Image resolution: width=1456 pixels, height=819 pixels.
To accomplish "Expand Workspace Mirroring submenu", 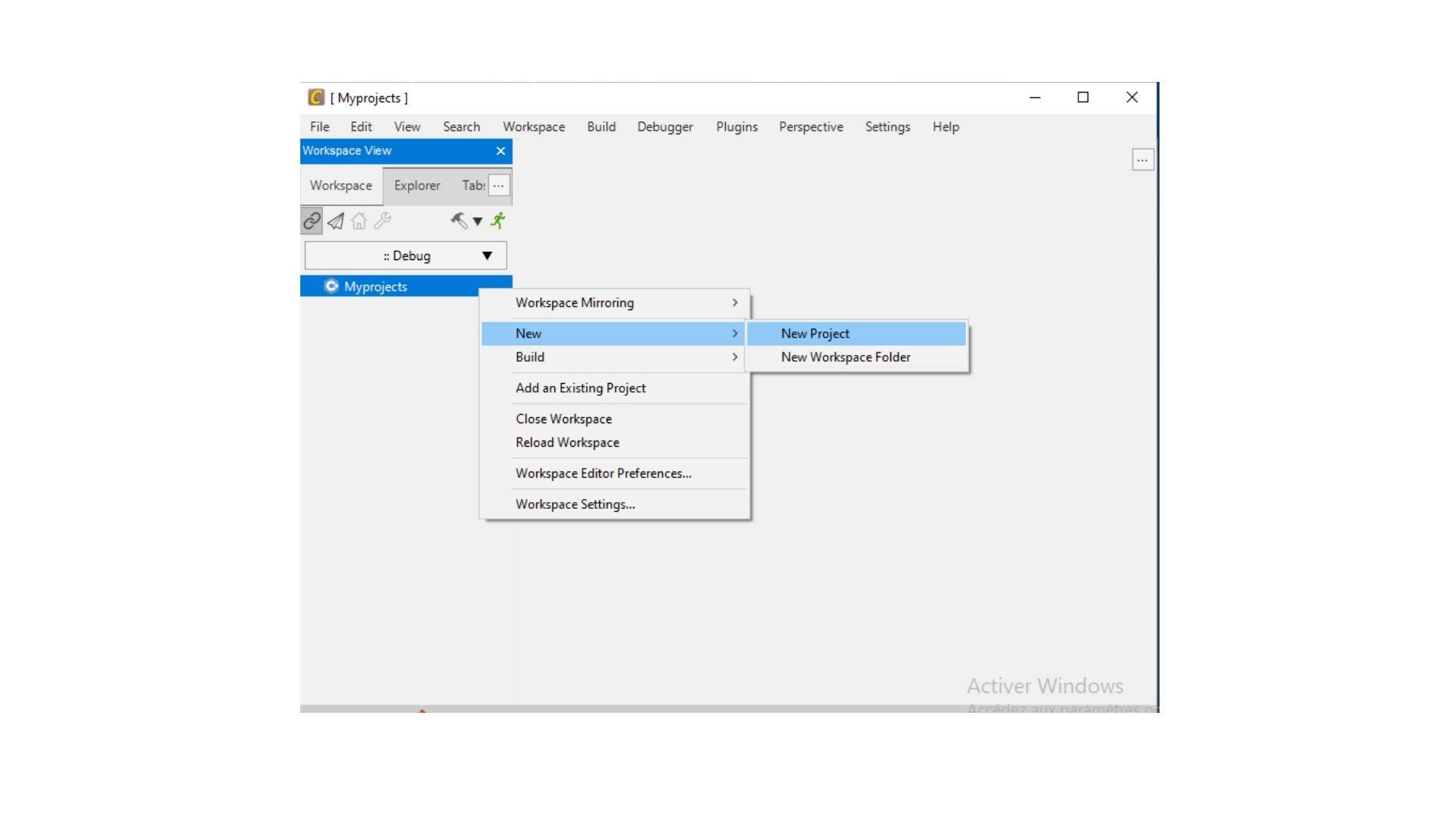I will pyautogui.click(x=614, y=303).
